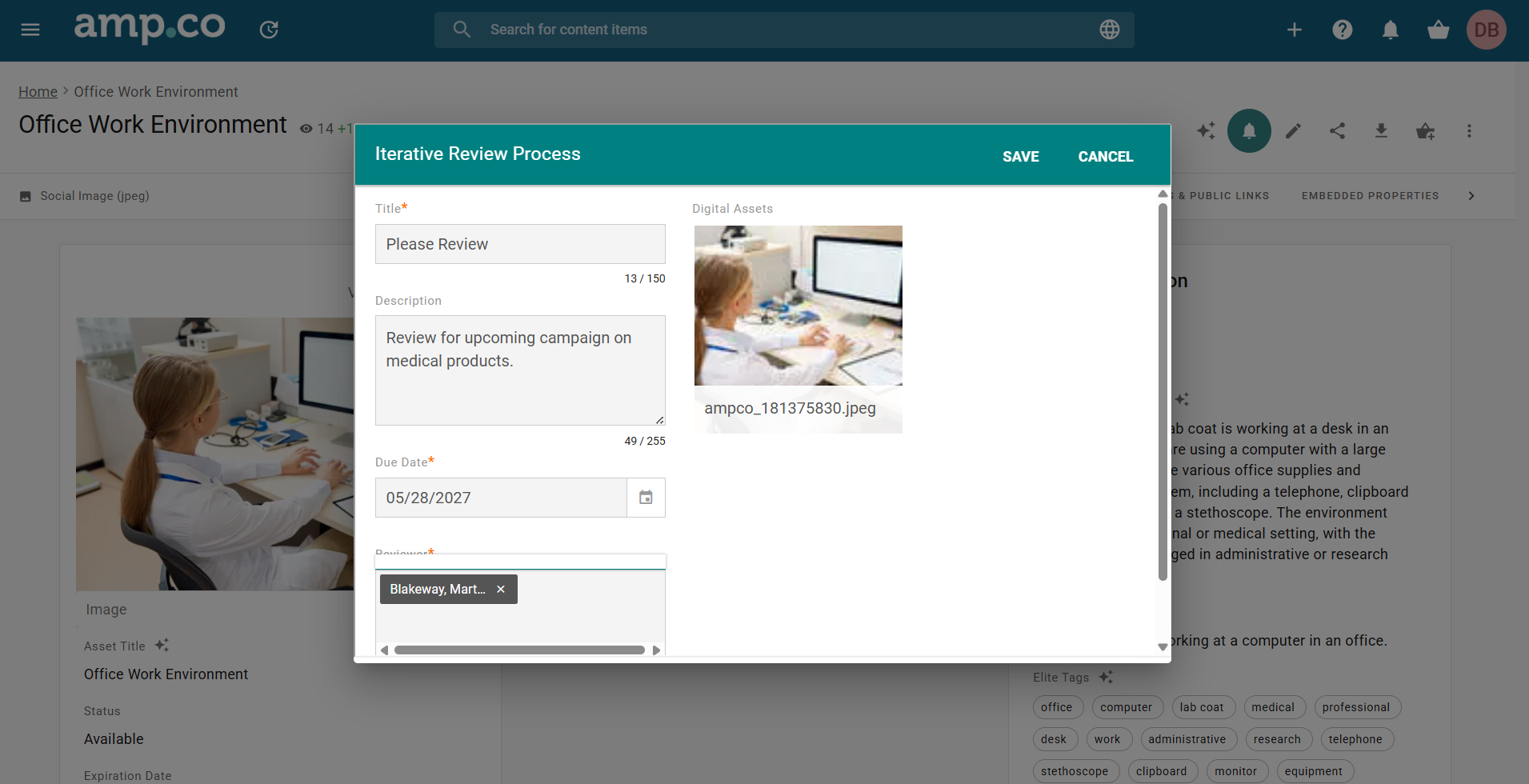Click the dialog scrollbar up arrow
Screen dimensions: 1529x784
point(1163,194)
